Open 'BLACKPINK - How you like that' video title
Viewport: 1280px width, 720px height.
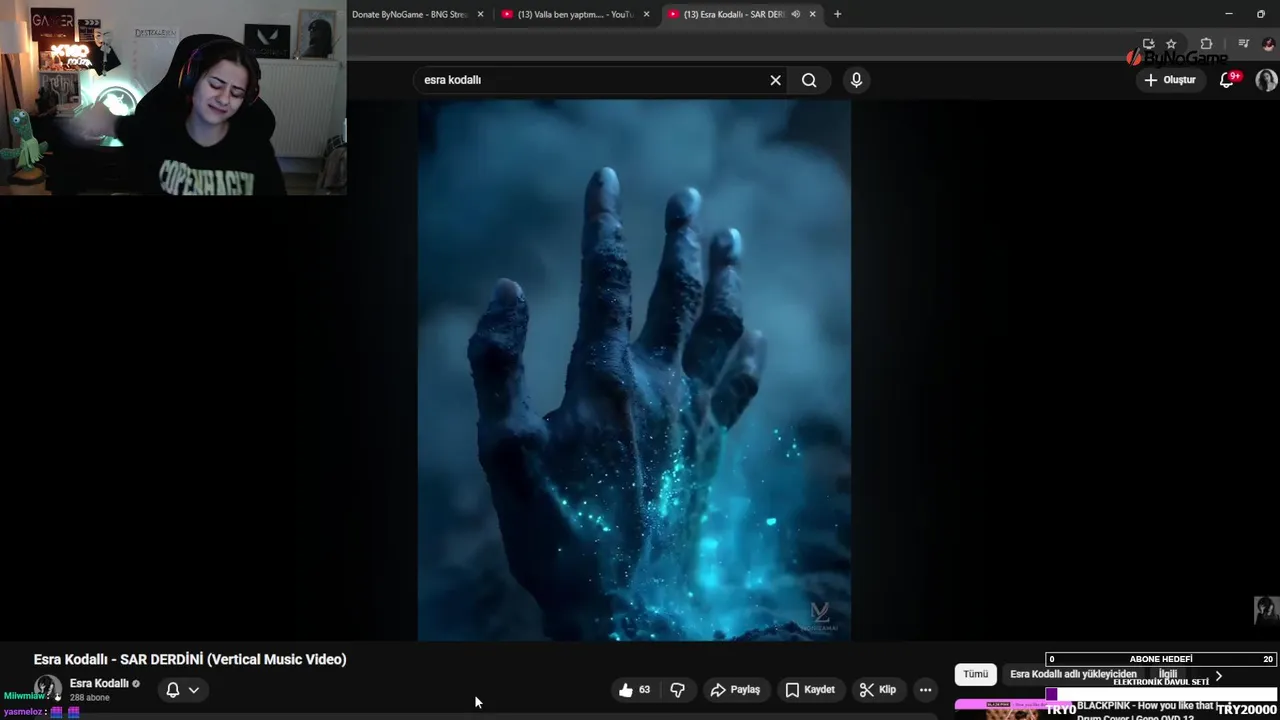click(1146, 706)
